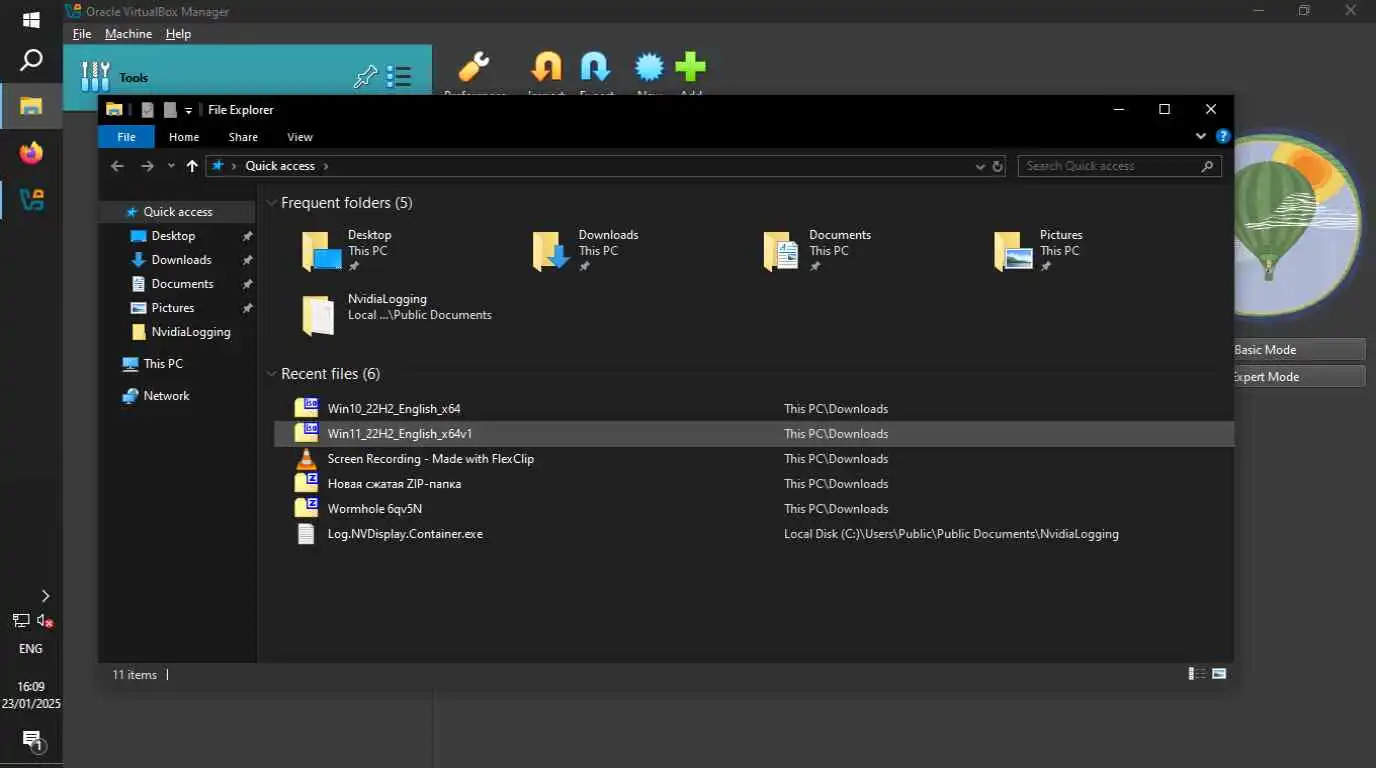Viewport: 1376px width, 768px height.
Task: Click the VirtualBox Import appliance icon
Action: [x=546, y=68]
